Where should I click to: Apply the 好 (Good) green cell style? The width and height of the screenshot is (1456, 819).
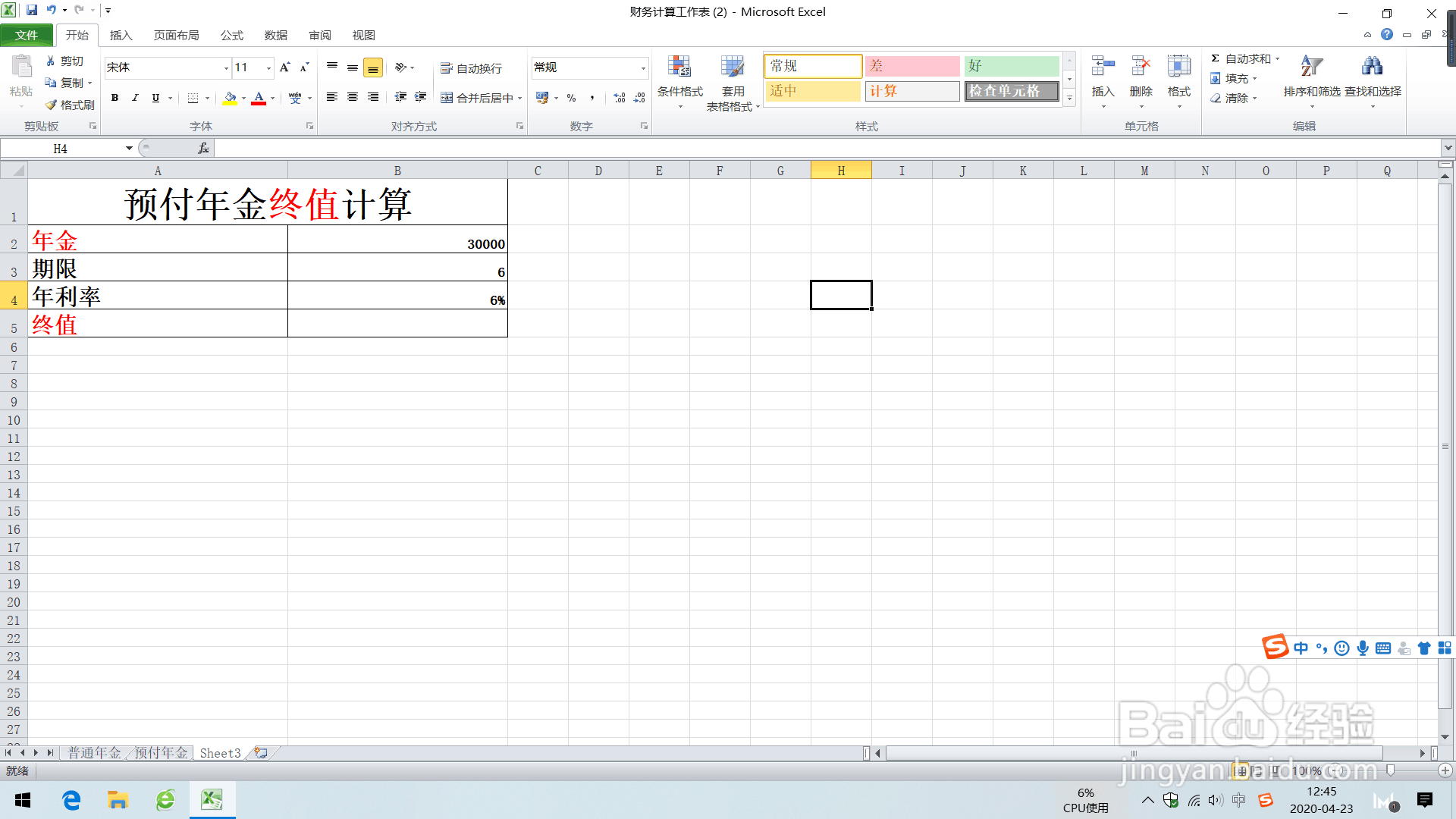(x=1011, y=66)
